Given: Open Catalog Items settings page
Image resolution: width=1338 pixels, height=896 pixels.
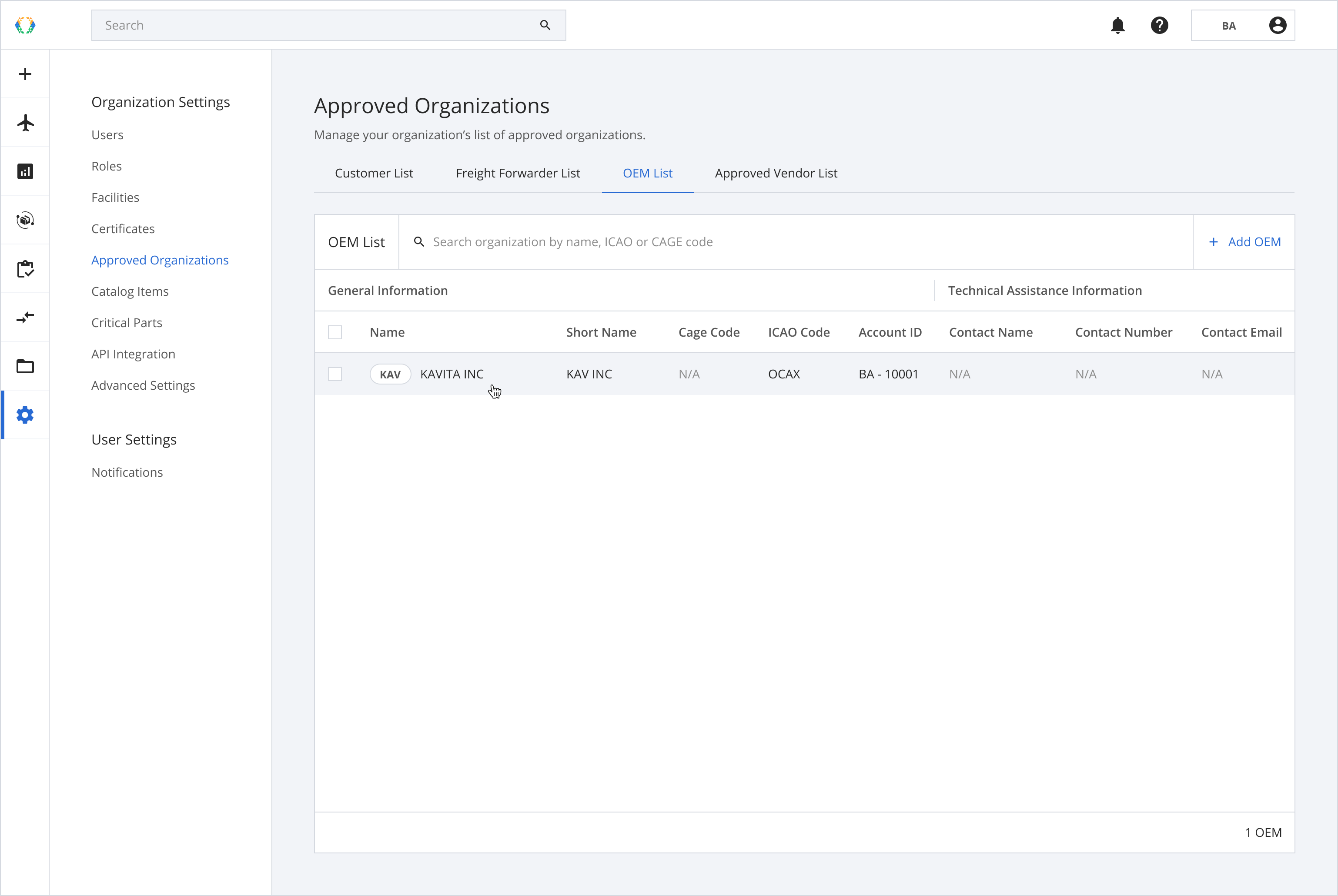Looking at the screenshot, I should click(x=130, y=291).
